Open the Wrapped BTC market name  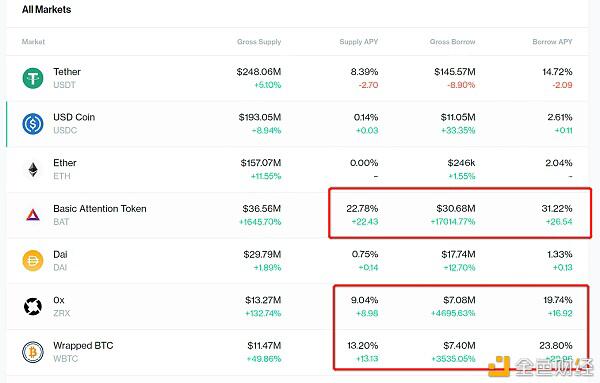coord(83,345)
